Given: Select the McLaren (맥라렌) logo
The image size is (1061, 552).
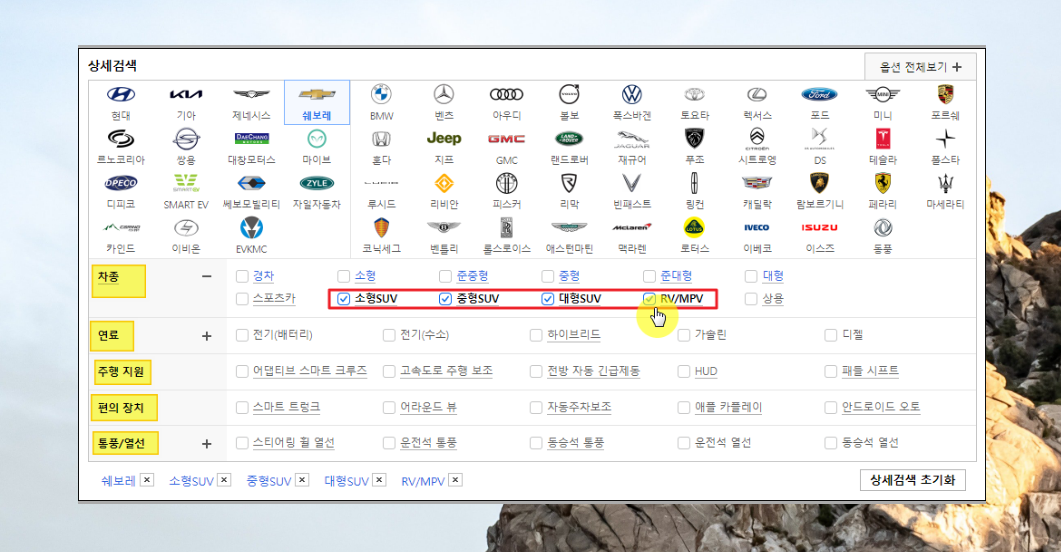Looking at the screenshot, I should coord(632,227).
